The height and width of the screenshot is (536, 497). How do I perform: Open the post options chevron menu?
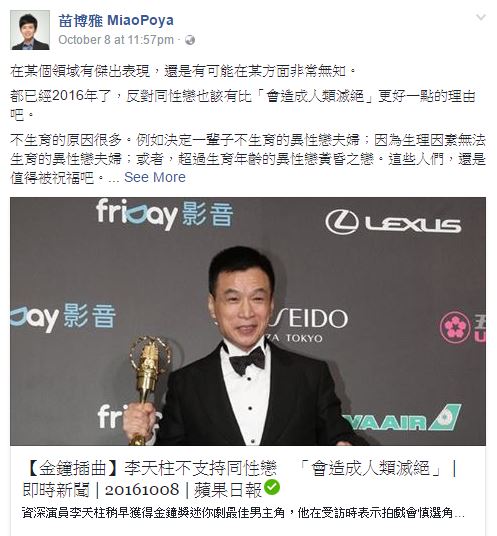481,17
